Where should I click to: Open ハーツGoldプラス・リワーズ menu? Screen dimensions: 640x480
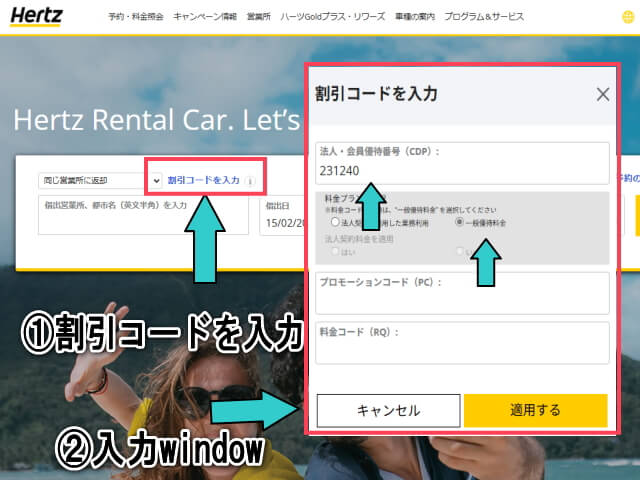(333, 17)
